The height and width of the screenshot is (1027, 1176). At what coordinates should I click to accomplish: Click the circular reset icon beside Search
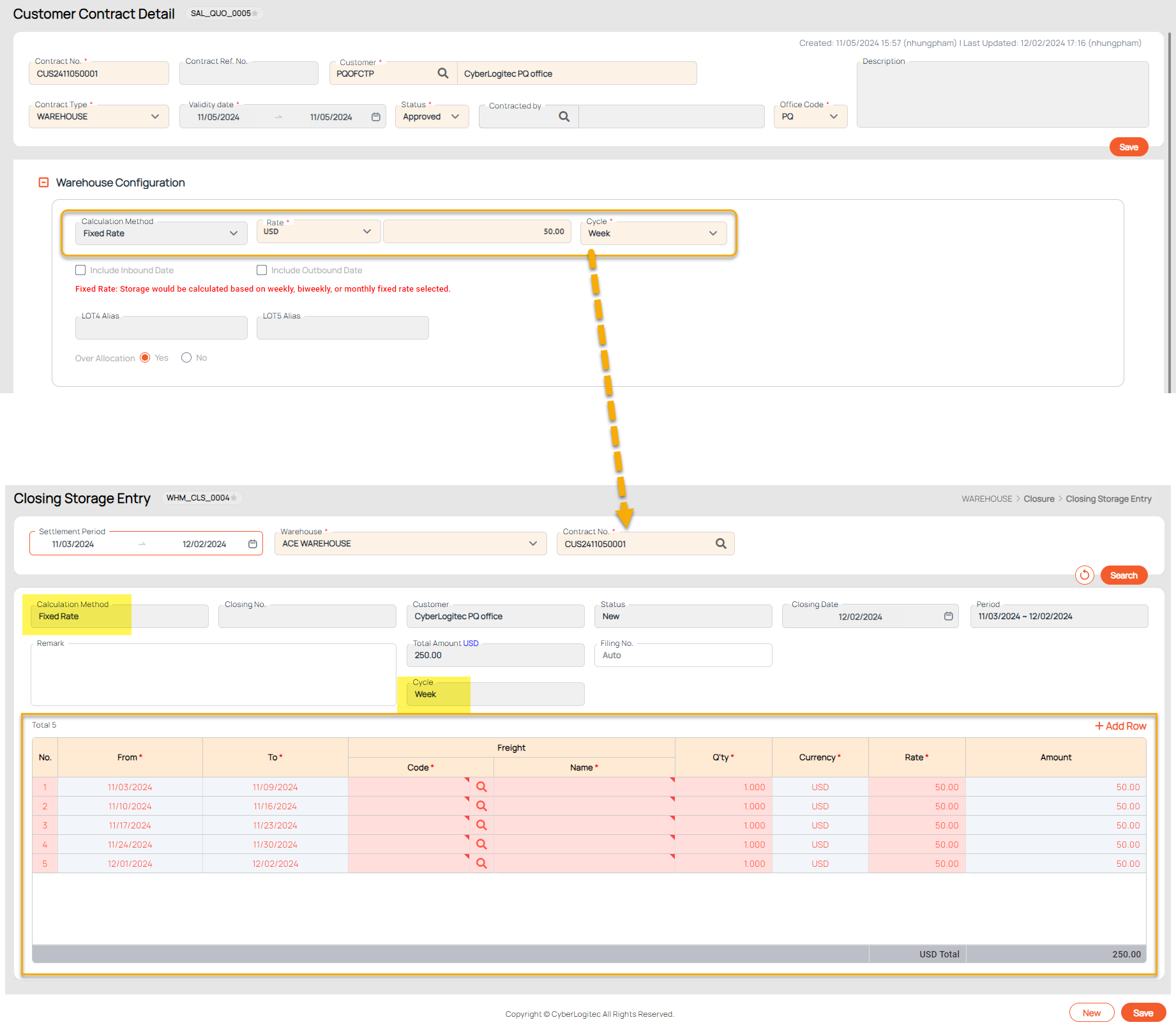pos(1084,575)
